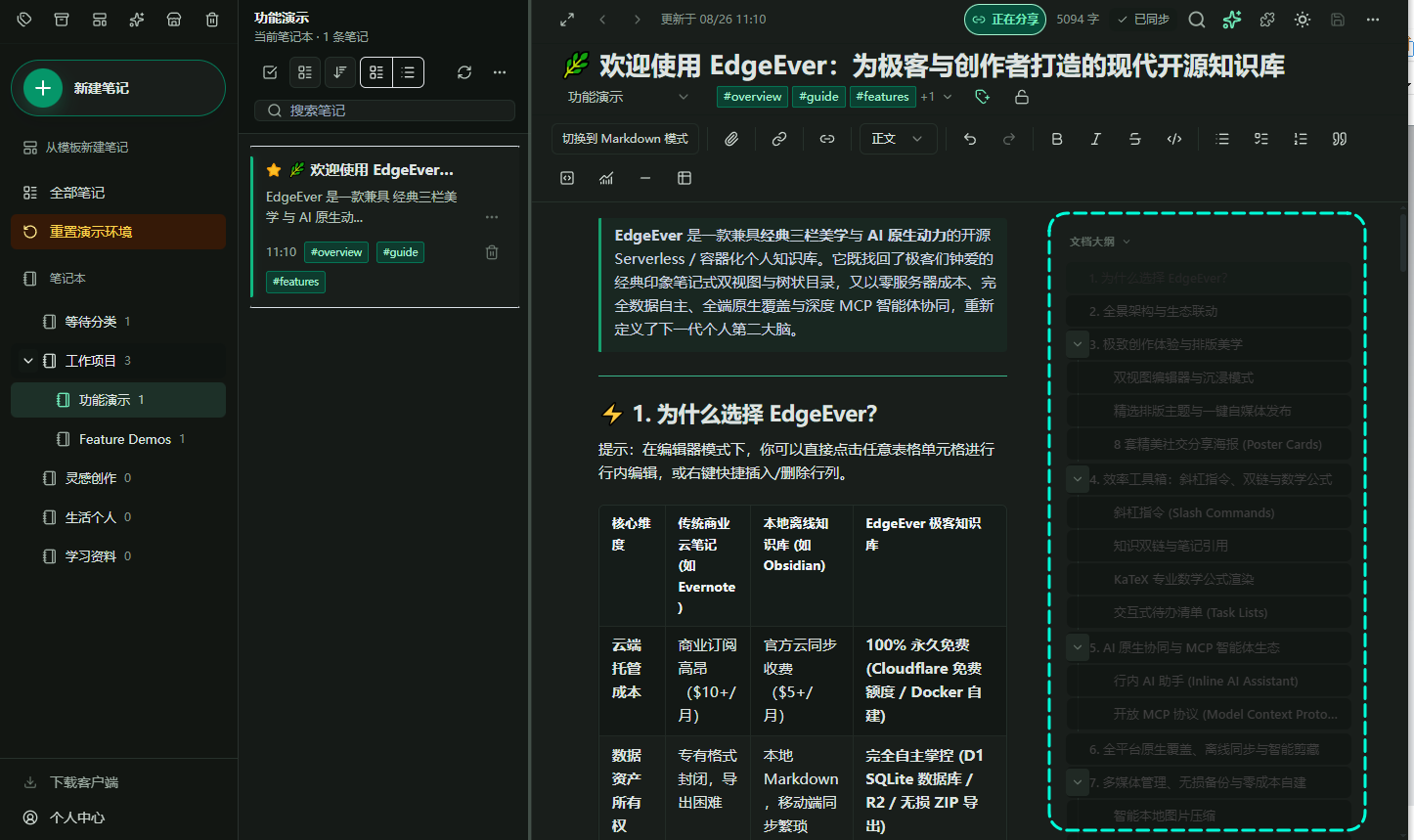
Task: Insert a chart from the toolbar
Action: 606,178
